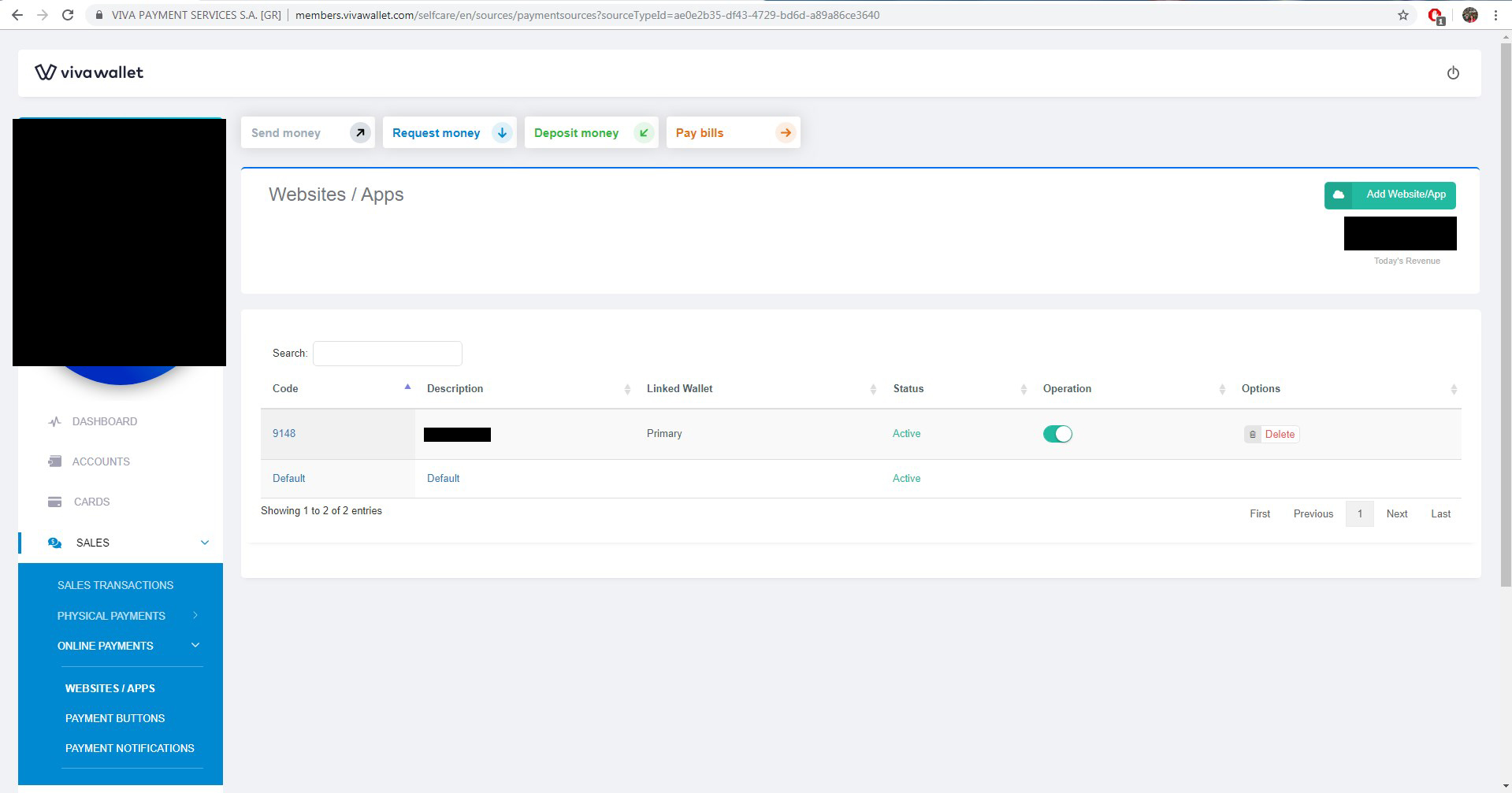
Task: Click the cloud icon on Add Website/App
Action: pyautogui.click(x=1337, y=195)
